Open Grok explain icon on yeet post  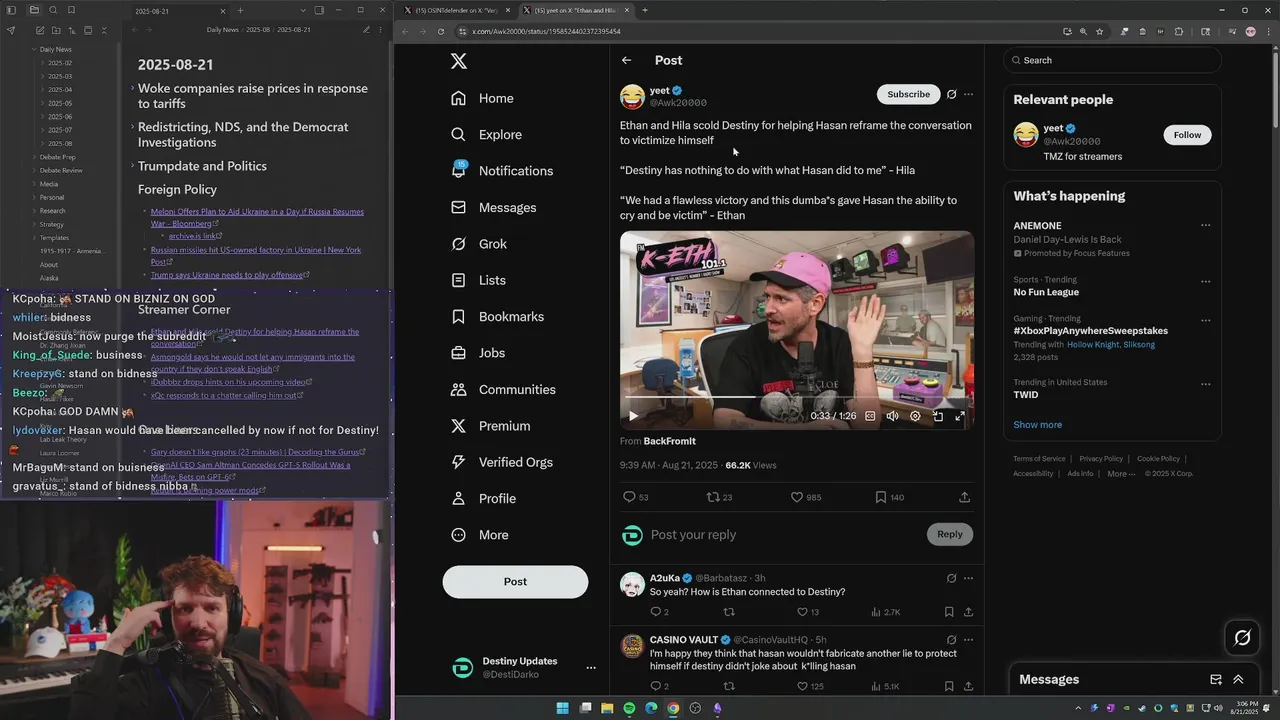tap(951, 94)
